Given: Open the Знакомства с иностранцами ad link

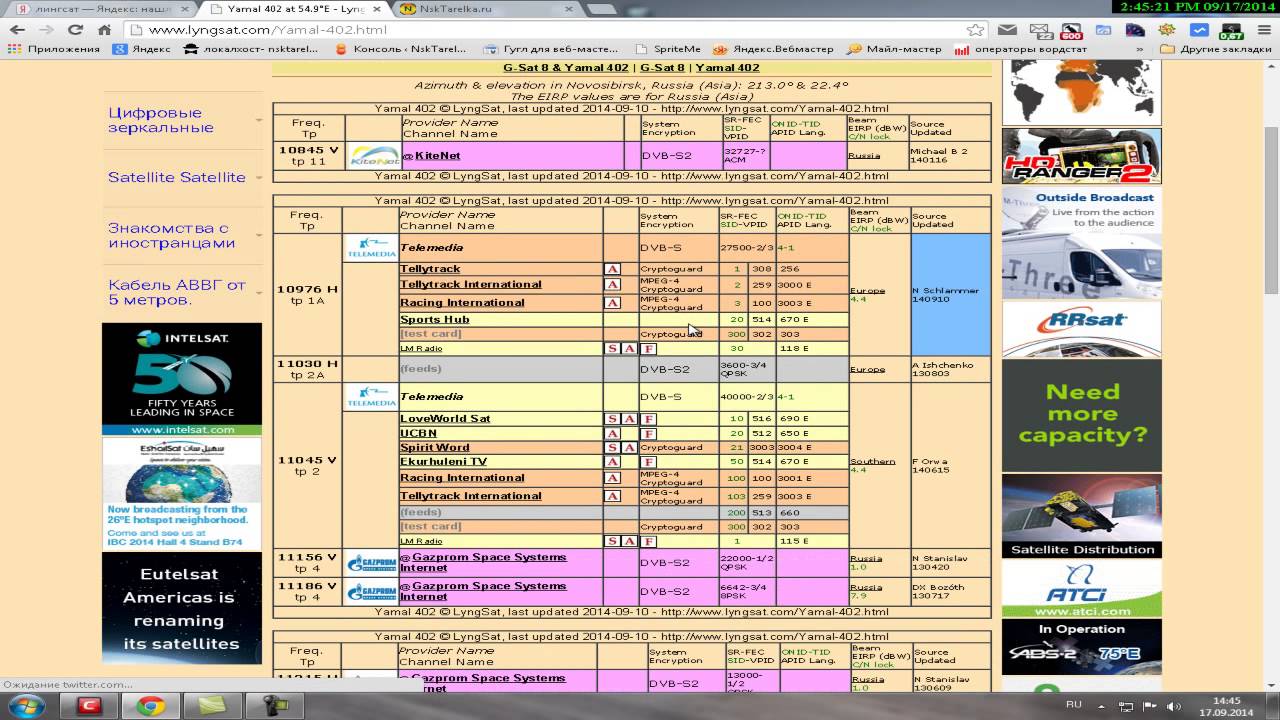Looking at the screenshot, I should click(172, 235).
